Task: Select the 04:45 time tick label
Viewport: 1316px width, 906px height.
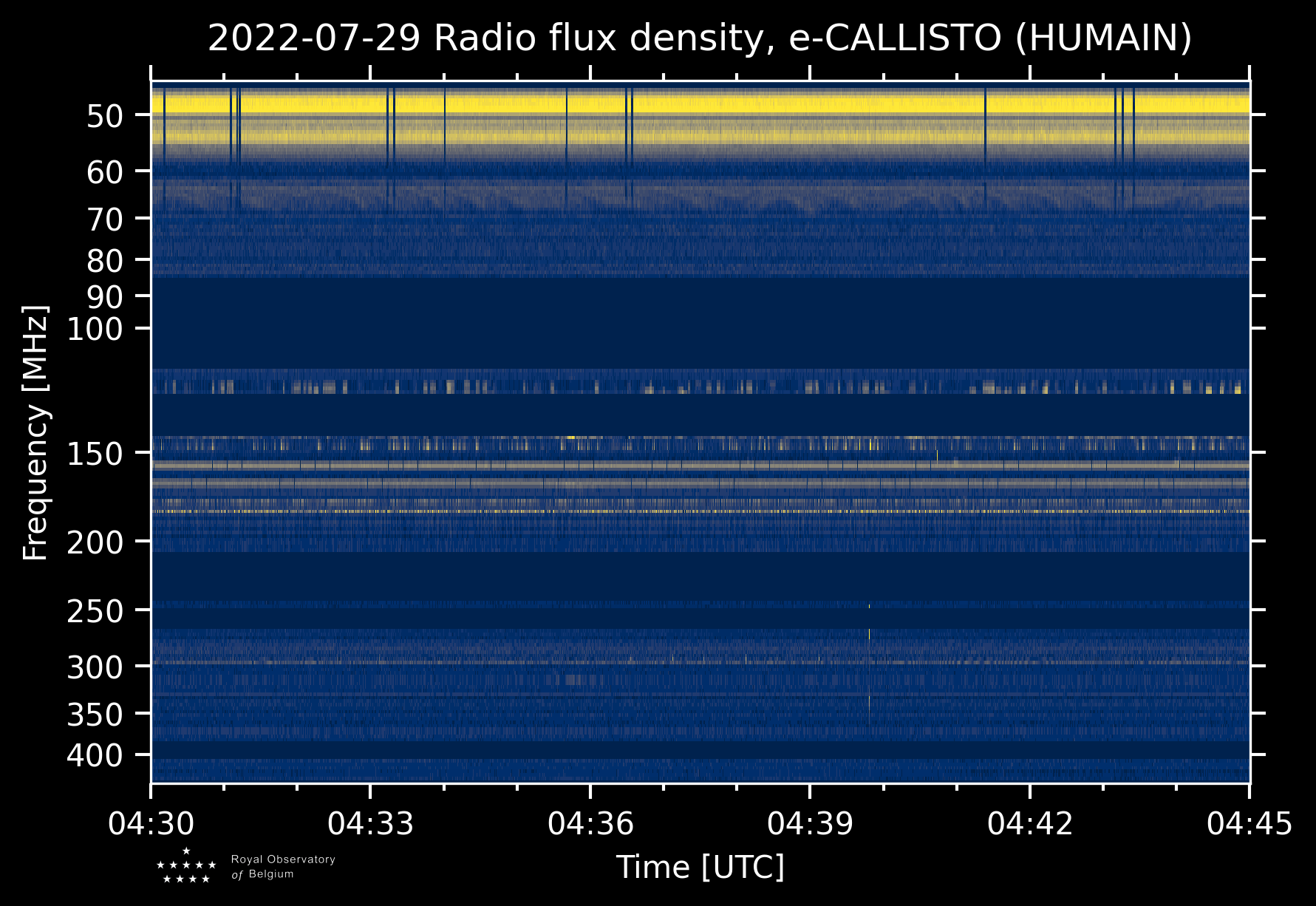Action: (1249, 823)
